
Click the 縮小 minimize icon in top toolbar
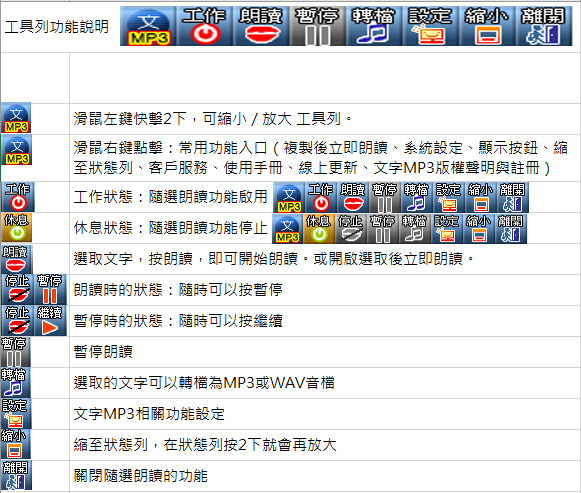(x=487, y=26)
